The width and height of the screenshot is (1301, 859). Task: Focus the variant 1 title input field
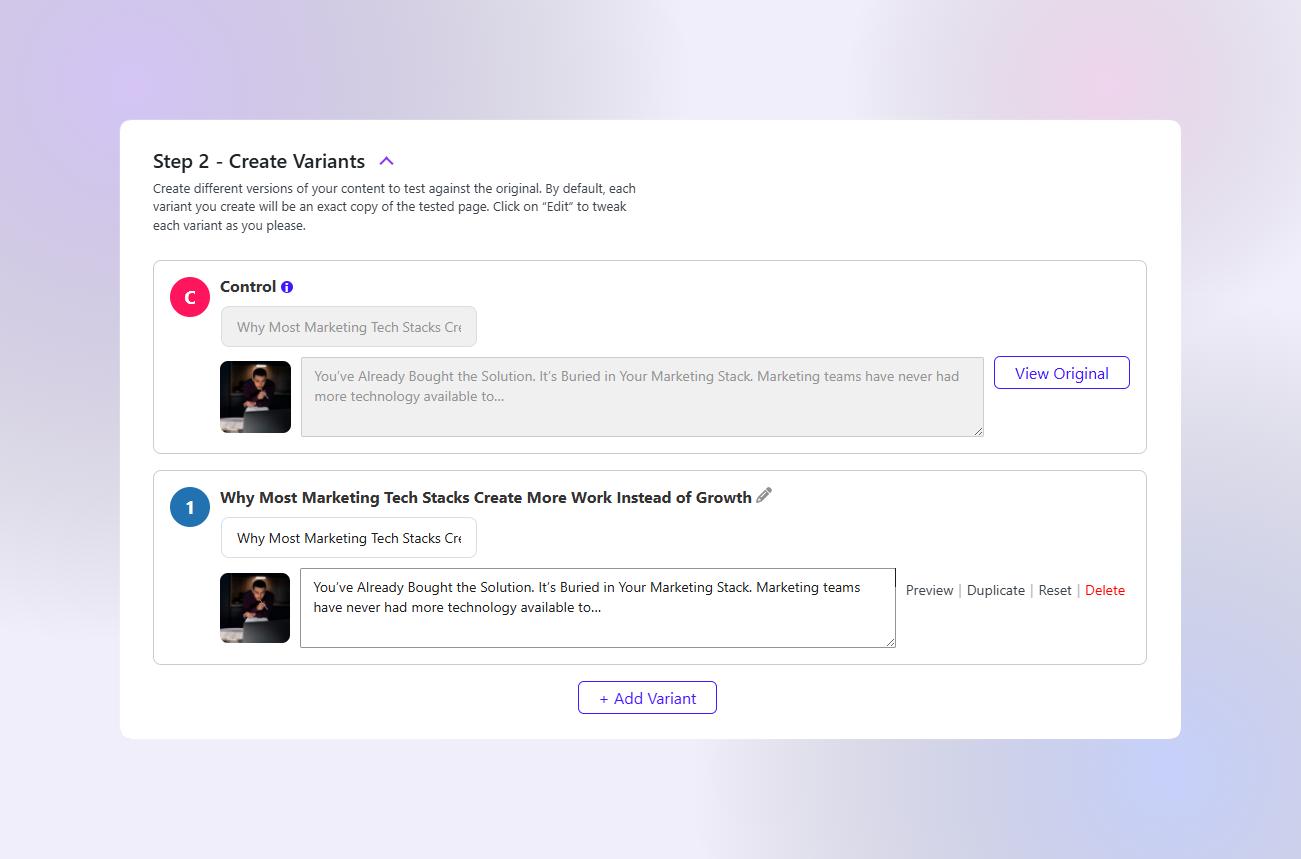[349, 538]
